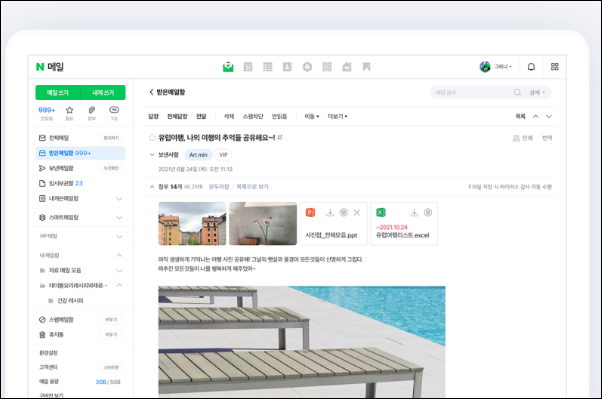The height and width of the screenshot is (399, 602).
Task: Open the Contacts icon in top bar
Action: click(x=287, y=67)
